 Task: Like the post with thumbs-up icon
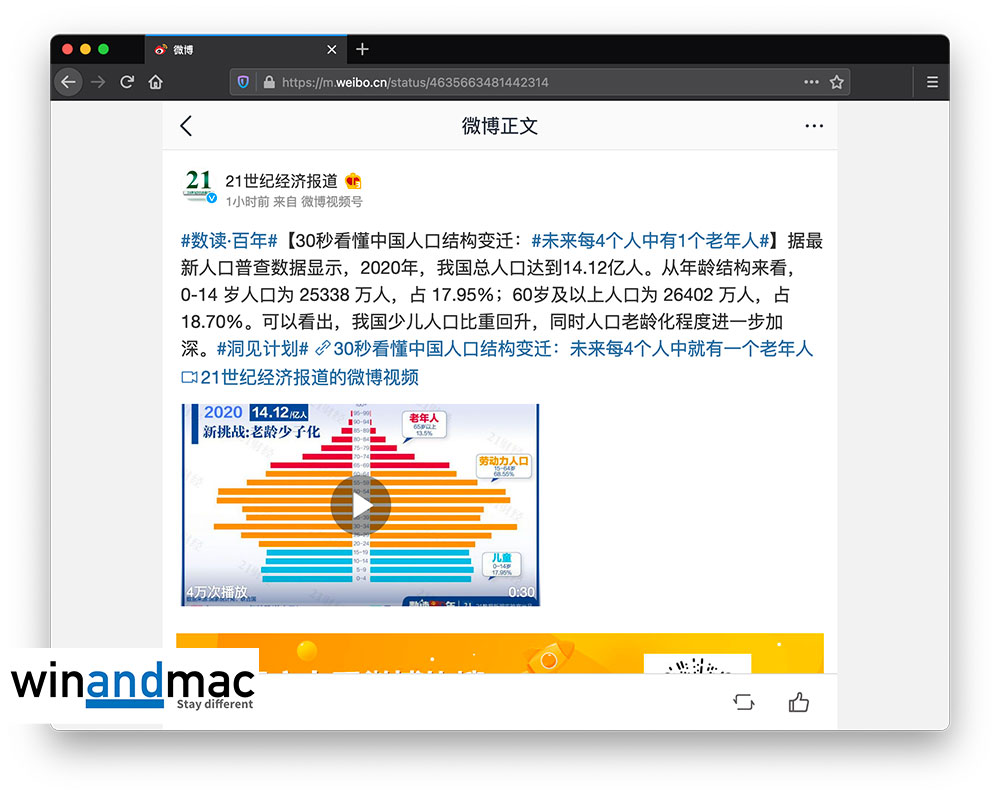point(798,702)
